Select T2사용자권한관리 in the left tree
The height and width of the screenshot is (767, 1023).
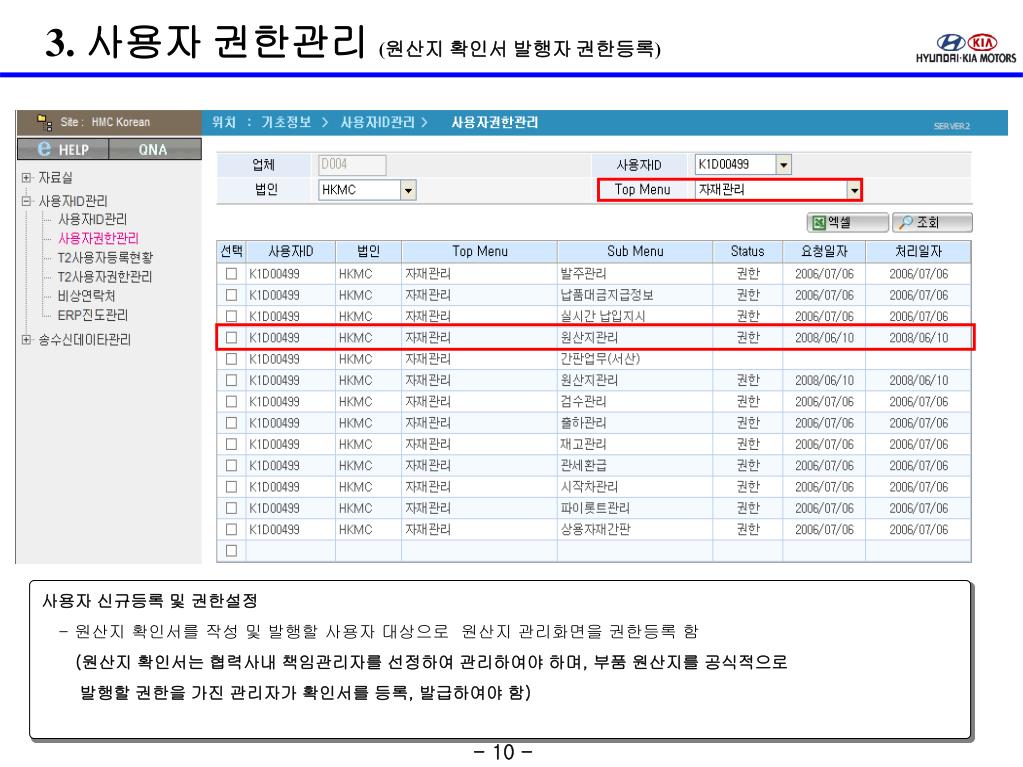pyautogui.click(x=104, y=277)
